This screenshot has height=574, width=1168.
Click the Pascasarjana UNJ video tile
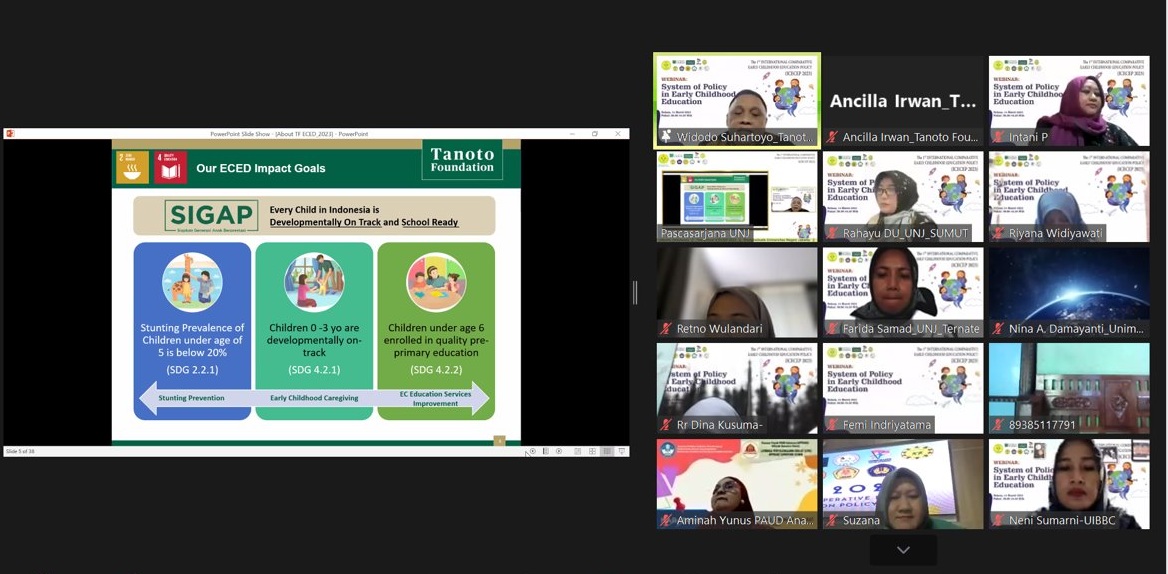coord(737,196)
